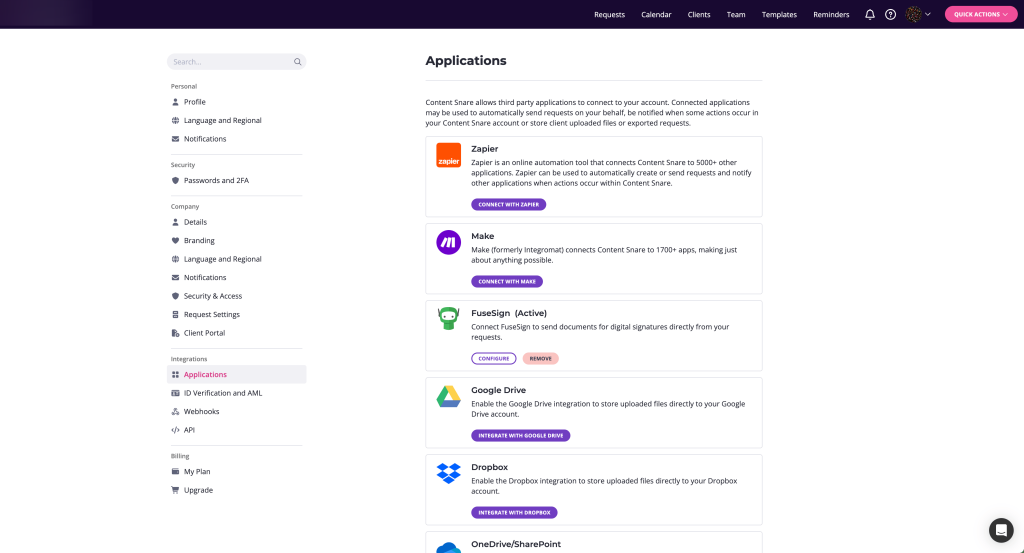This screenshot has width=1024, height=553.
Task: Open Profile settings link
Action: coord(195,102)
